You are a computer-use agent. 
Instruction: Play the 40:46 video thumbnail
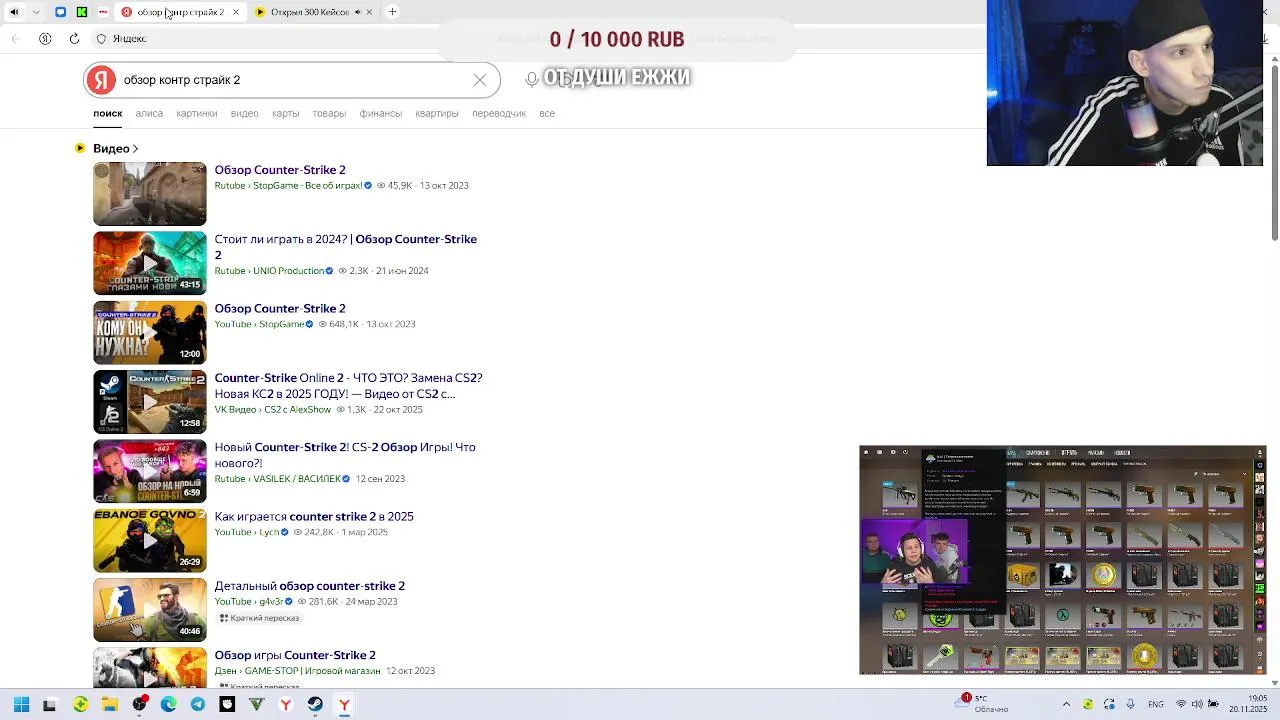point(150,610)
